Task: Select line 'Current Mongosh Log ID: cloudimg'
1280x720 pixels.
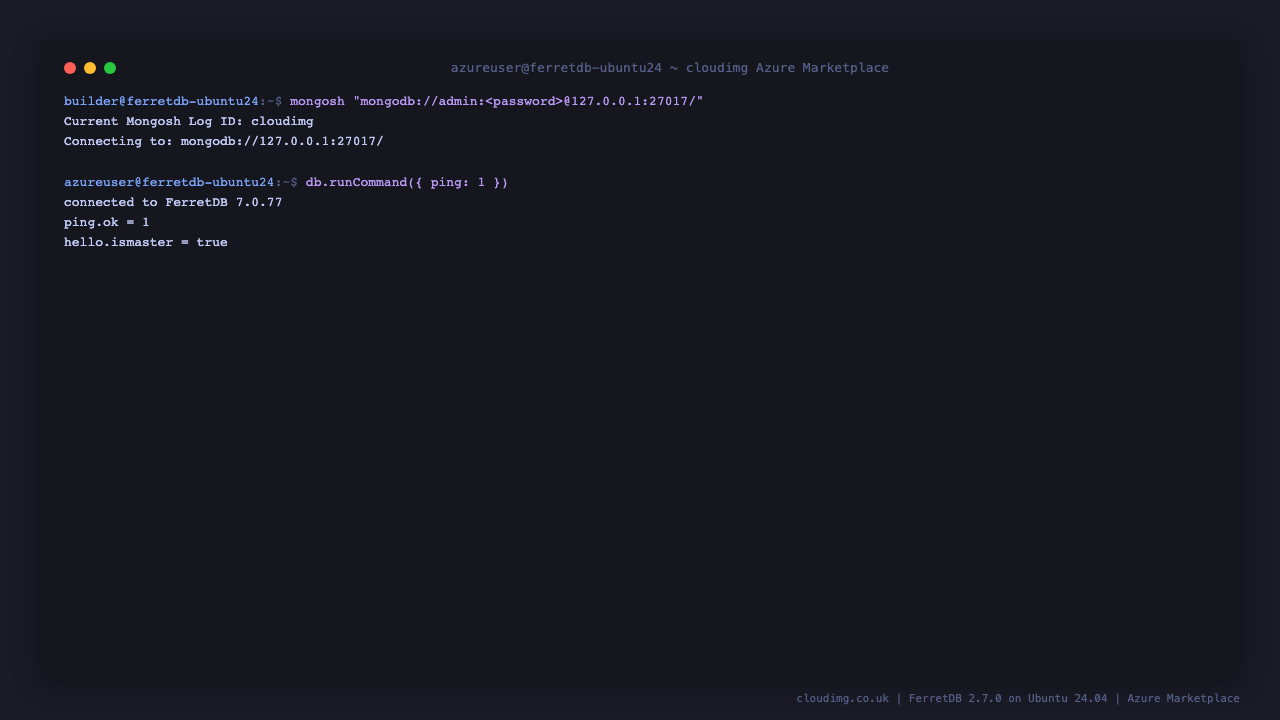Action: click(x=189, y=121)
